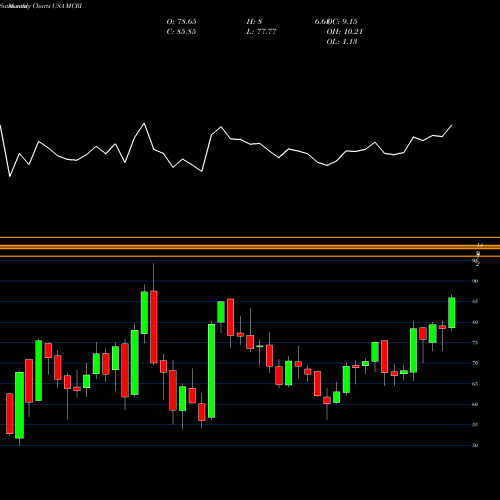Click the 'OL: 1.13' reading

click(342, 42)
